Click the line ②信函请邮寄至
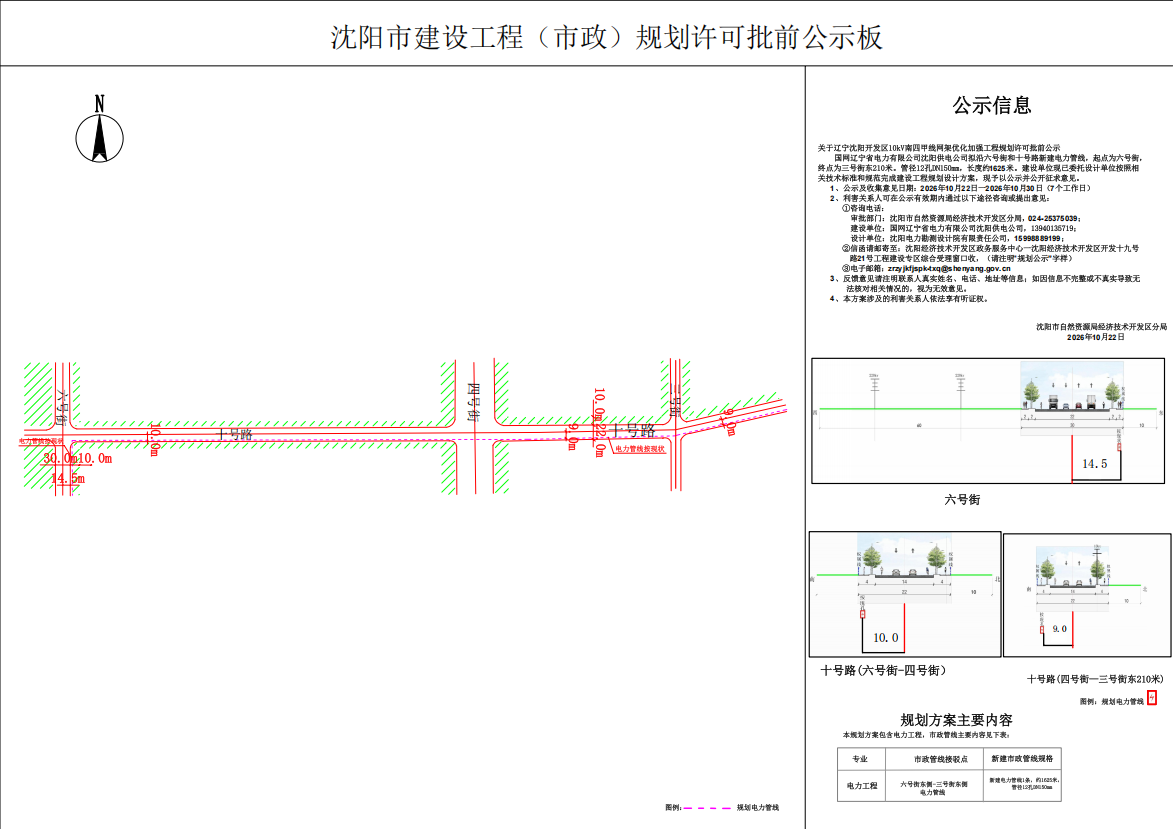This screenshot has height=829, width=1173. click(x=990, y=248)
